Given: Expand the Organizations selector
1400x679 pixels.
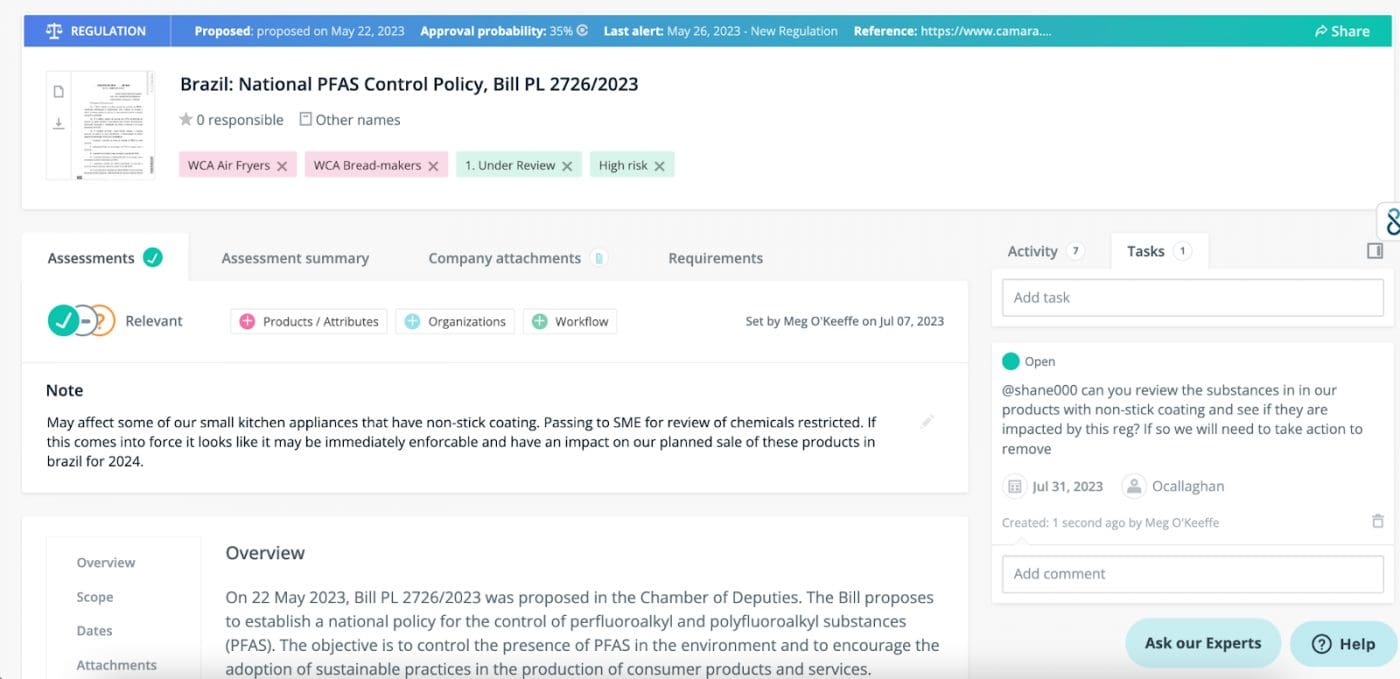Looking at the screenshot, I should click(x=412, y=322).
